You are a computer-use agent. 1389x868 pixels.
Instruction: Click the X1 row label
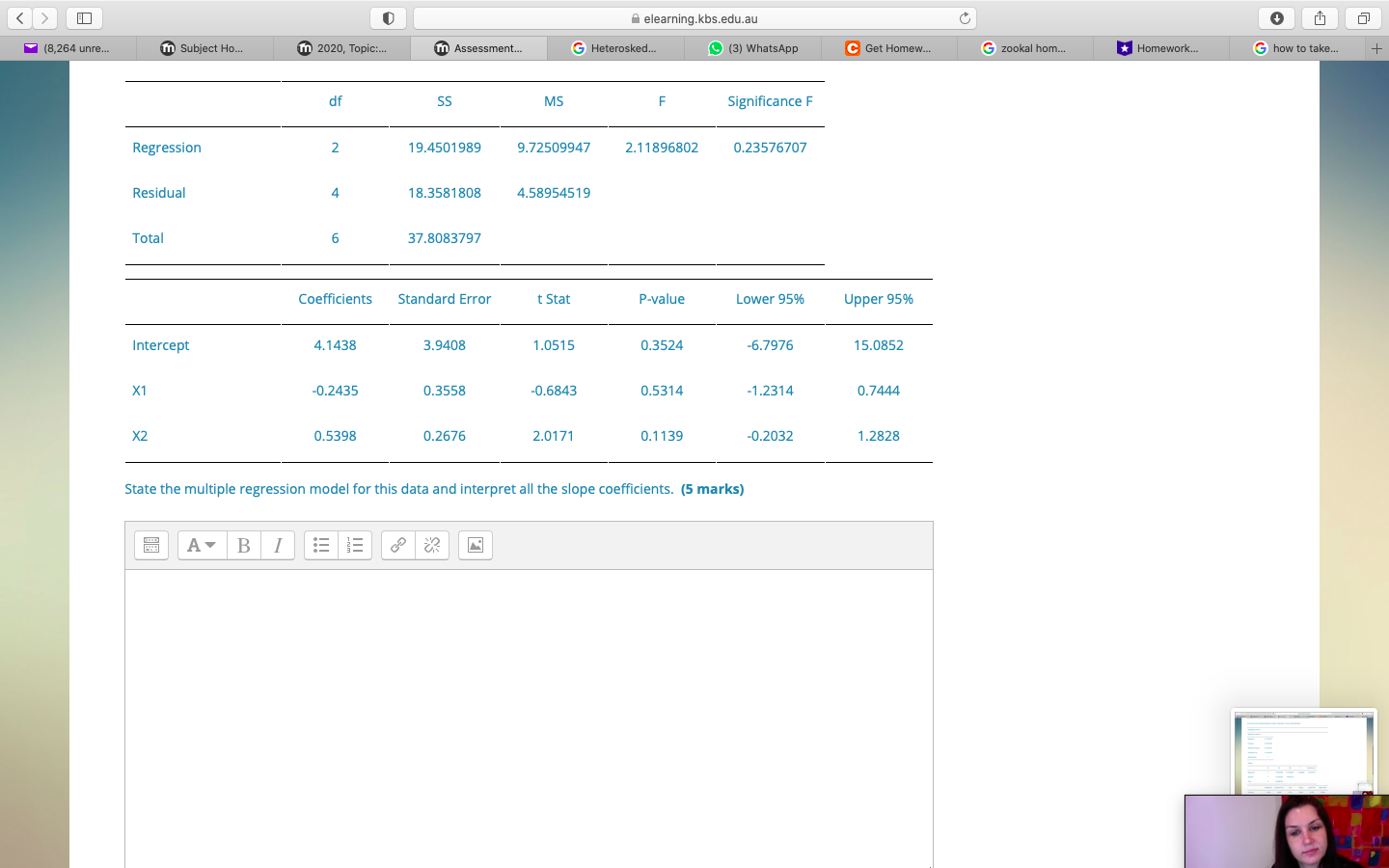140,391
